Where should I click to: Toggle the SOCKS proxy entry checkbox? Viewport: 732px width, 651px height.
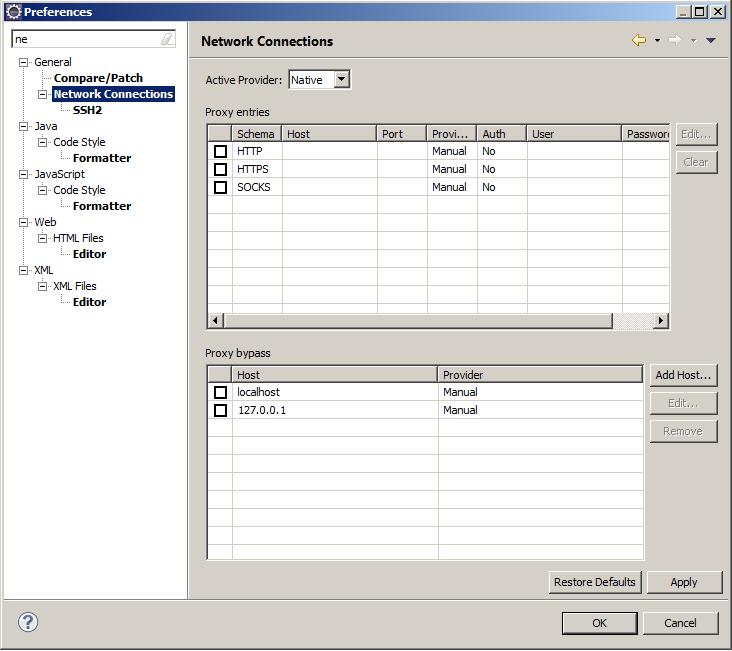coord(221,187)
